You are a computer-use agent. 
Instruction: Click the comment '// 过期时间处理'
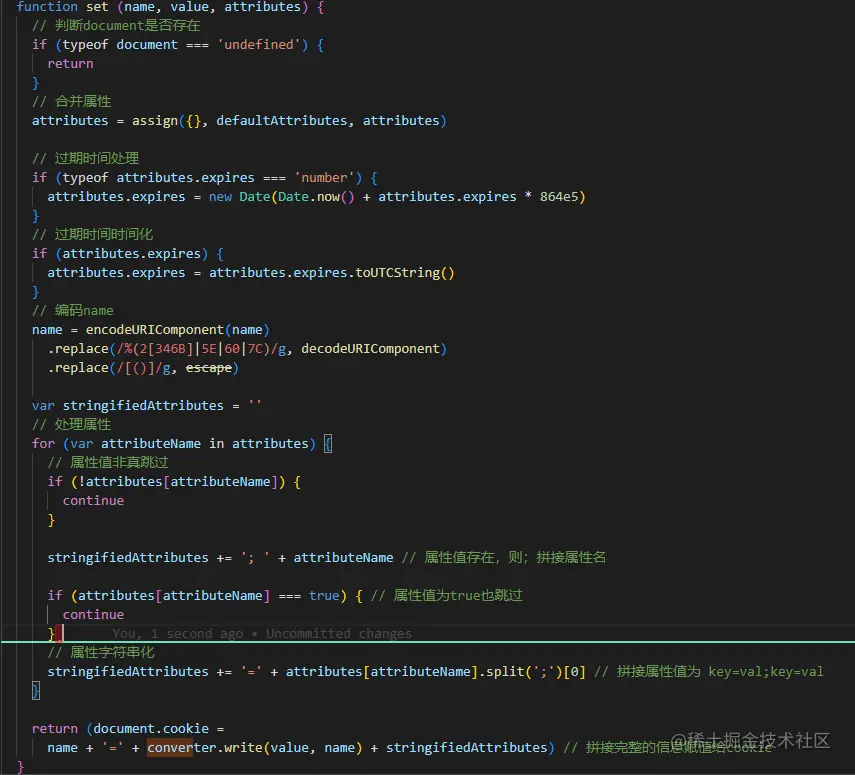tap(85, 158)
